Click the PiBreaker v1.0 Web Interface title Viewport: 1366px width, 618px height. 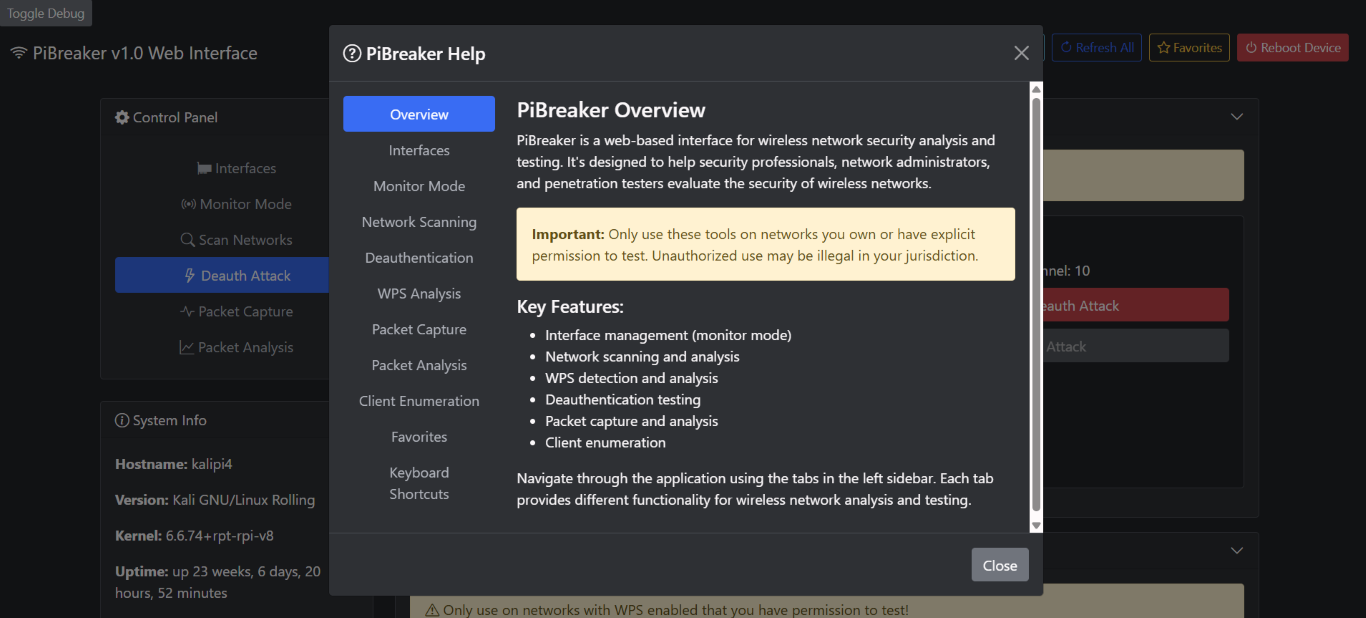pos(145,53)
